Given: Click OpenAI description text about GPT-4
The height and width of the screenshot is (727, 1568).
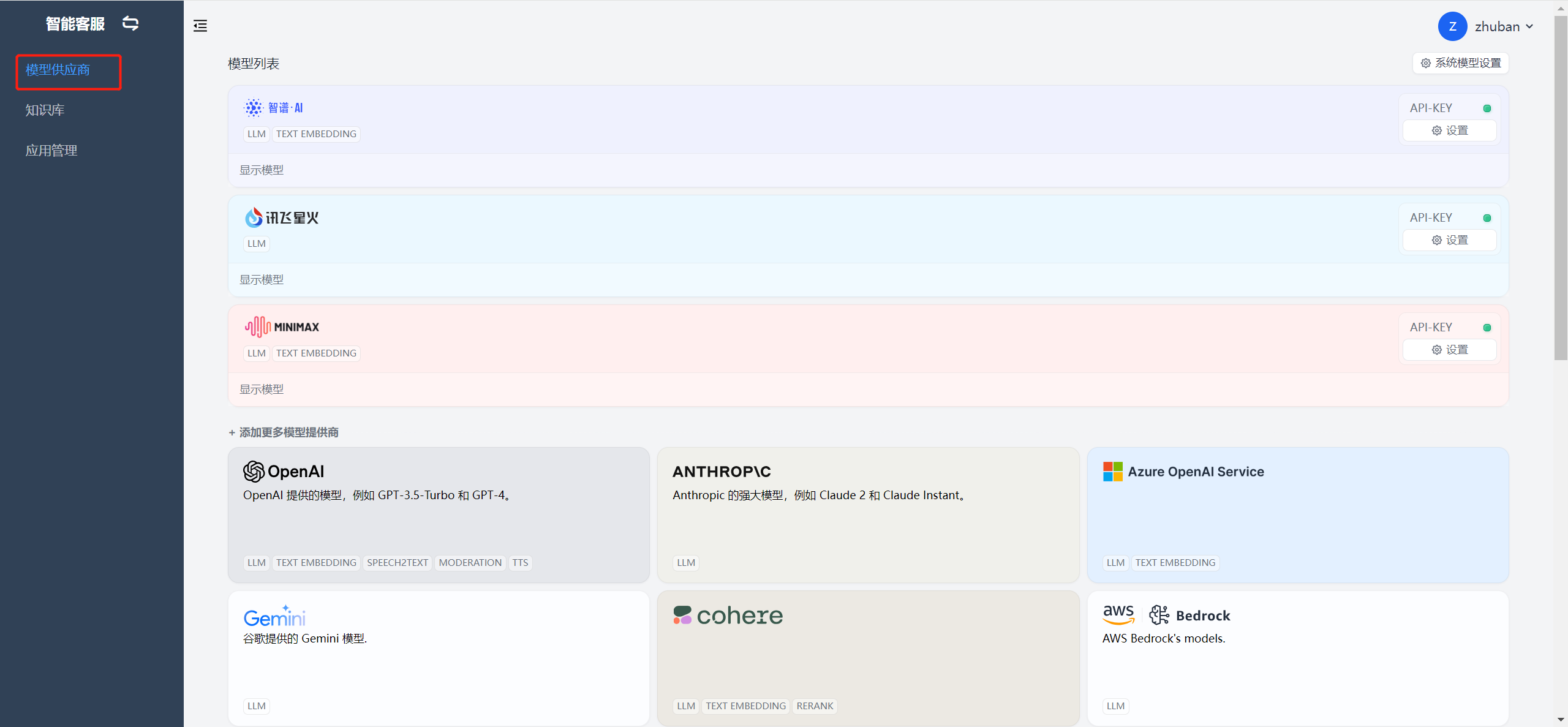Looking at the screenshot, I should pos(379,495).
